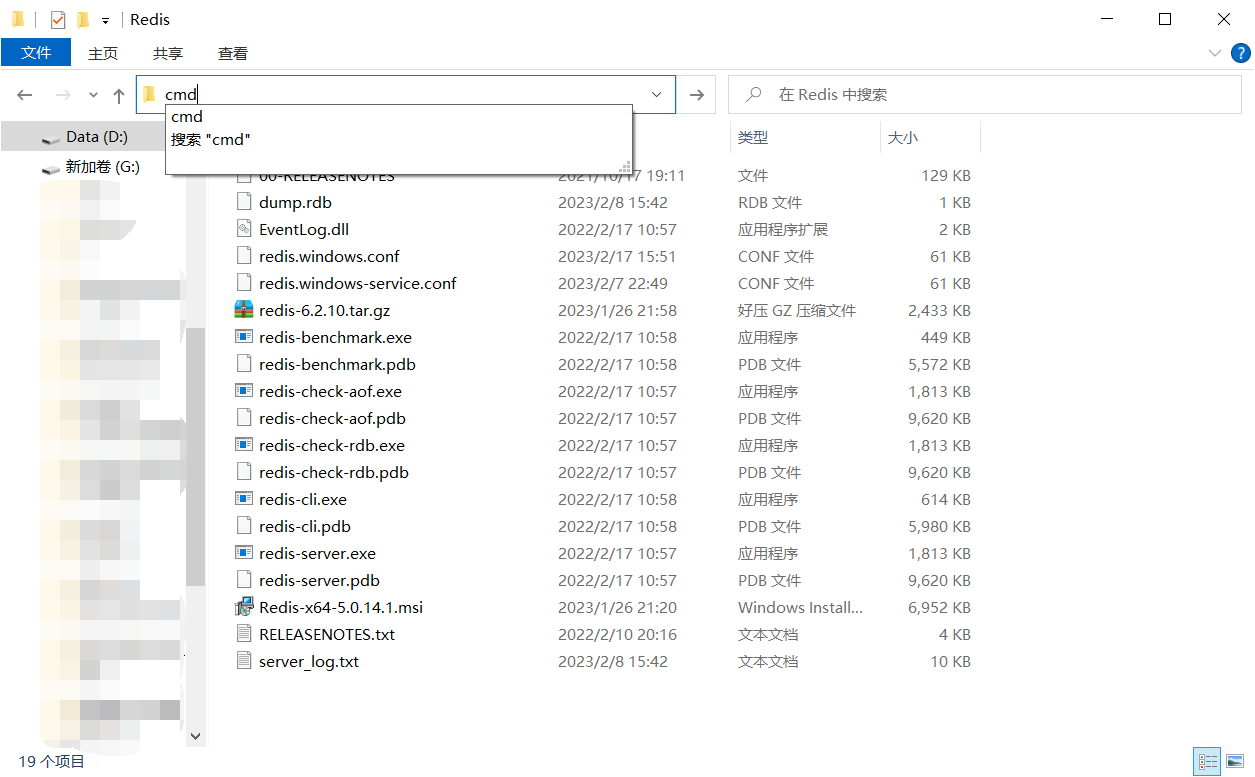Screen dimensions: 1255x777
Task: Click the 应用程序扩展 type cell
Action: 783,229
